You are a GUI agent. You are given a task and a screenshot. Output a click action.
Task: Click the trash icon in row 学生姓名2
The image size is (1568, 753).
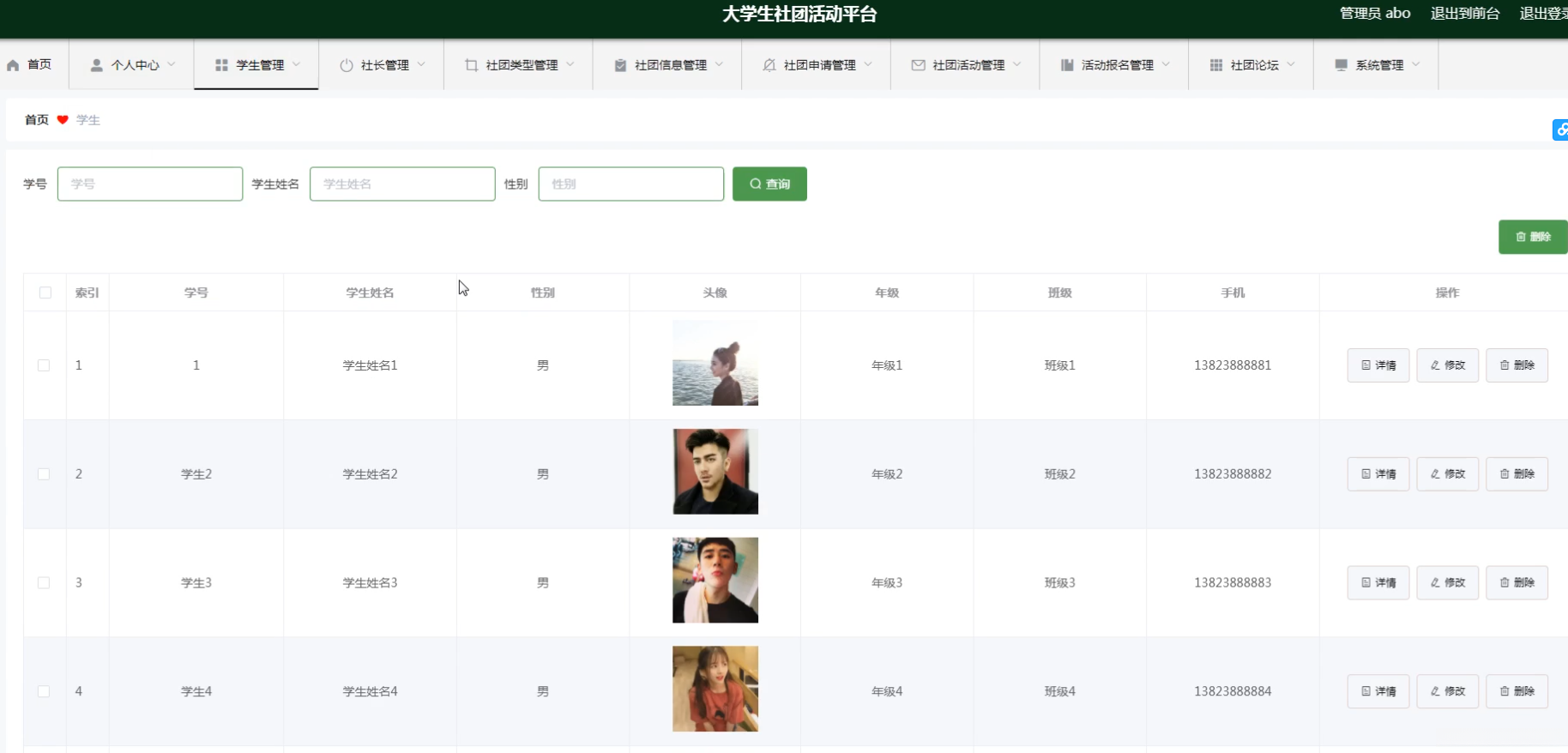(x=1505, y=474)
